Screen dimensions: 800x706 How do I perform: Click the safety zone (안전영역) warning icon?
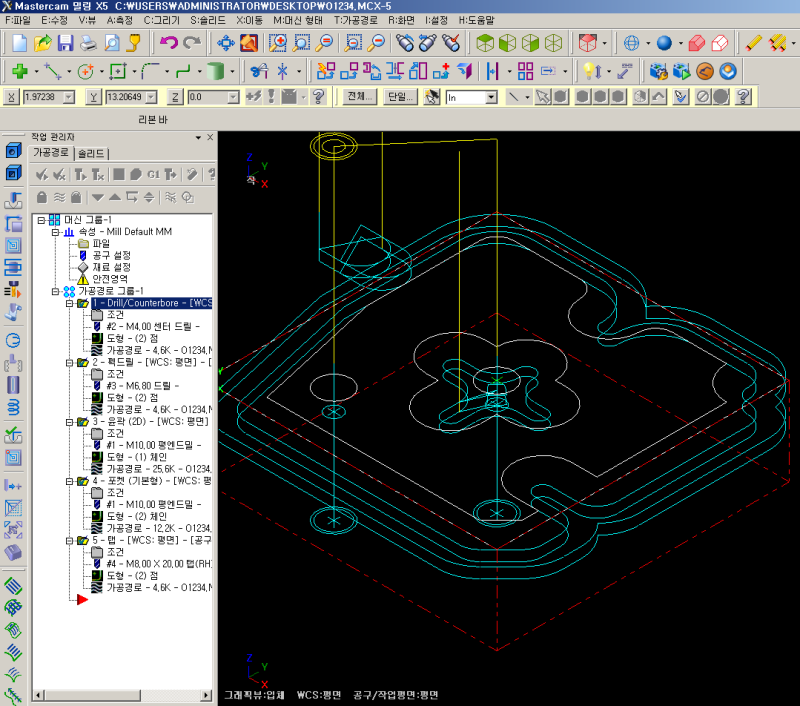pos(83,280)
